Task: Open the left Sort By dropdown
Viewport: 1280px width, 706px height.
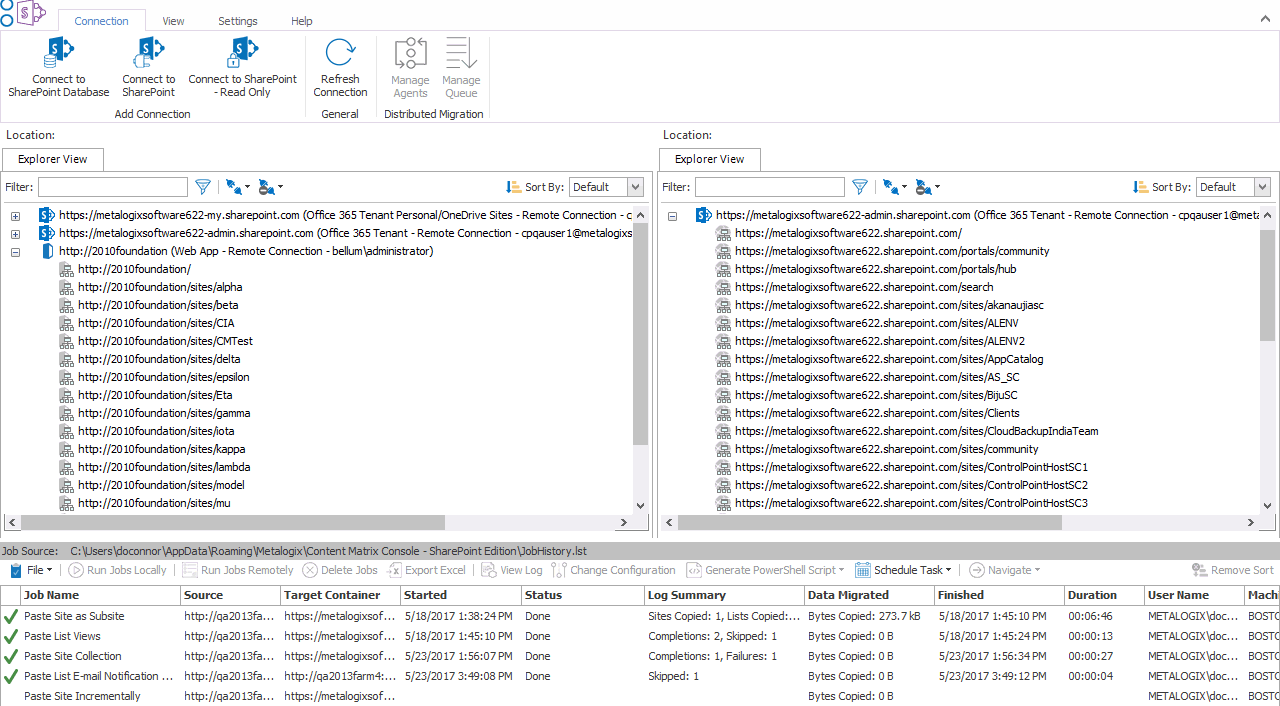Action: (635, 187)
